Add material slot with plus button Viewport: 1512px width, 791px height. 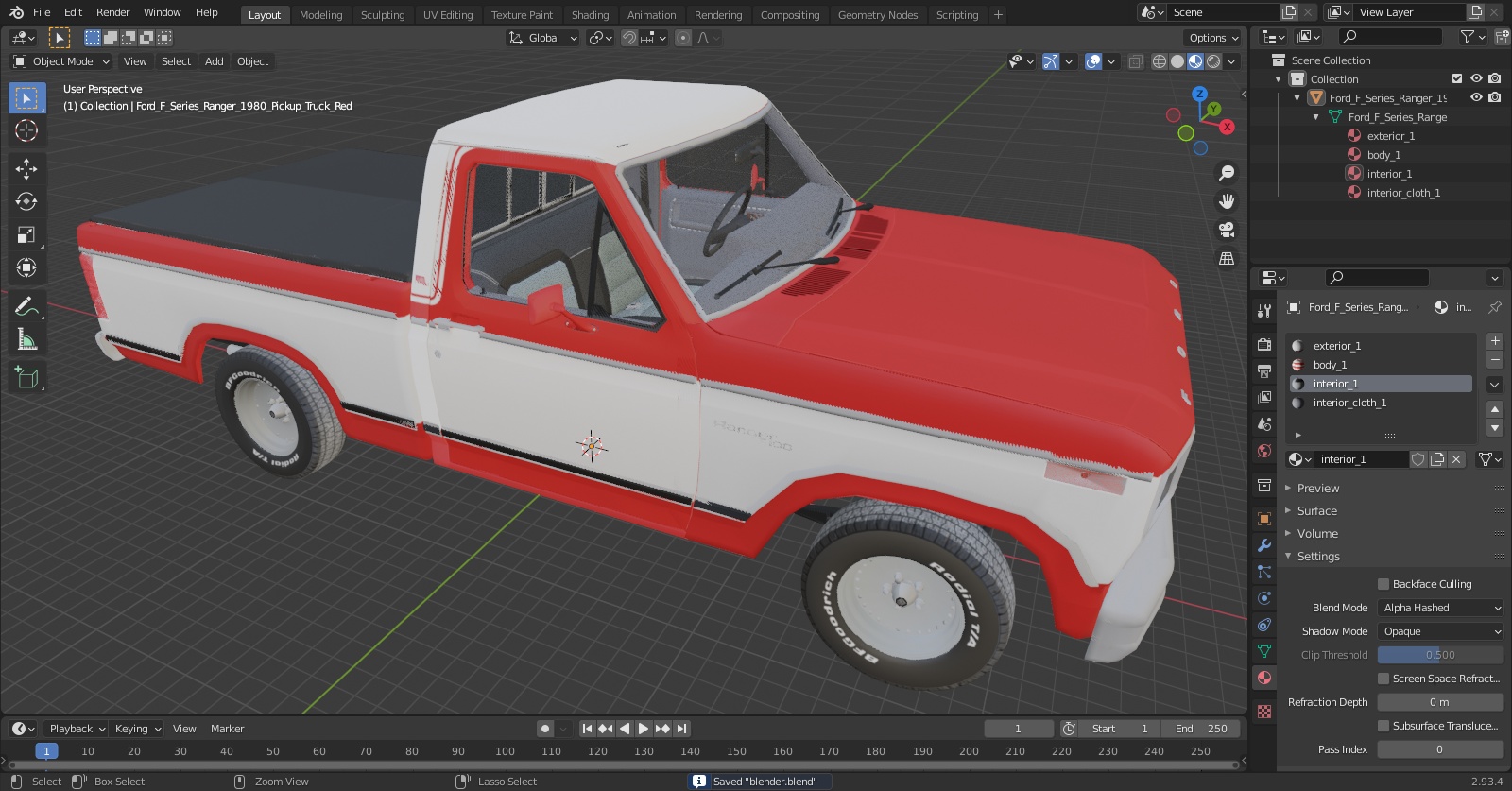pyautogui.click(x=1495, y=341)
